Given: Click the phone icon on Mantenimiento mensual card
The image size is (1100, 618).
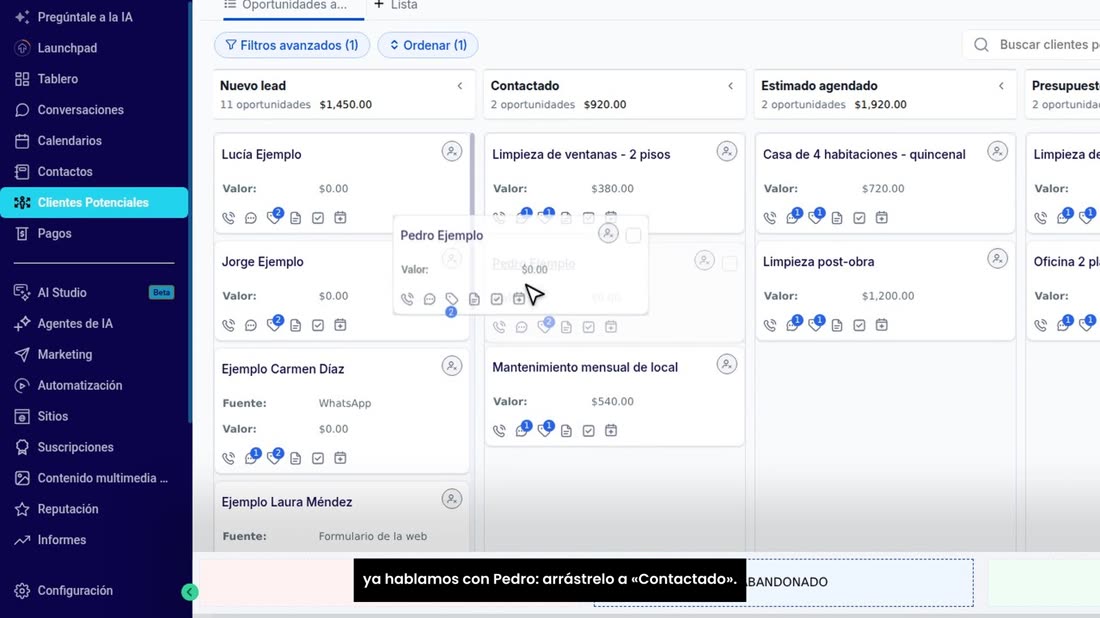Looking at the screenshot, I should (499, 431).
